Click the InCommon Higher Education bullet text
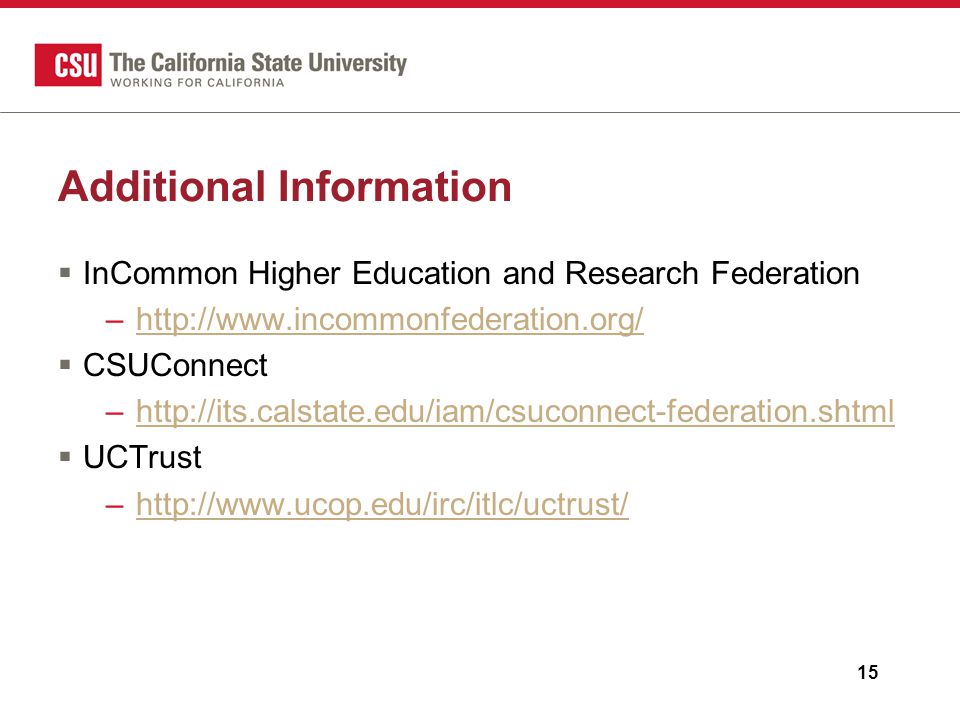The width and height of the screenshot is (960, 720). [x=471, y=273]
